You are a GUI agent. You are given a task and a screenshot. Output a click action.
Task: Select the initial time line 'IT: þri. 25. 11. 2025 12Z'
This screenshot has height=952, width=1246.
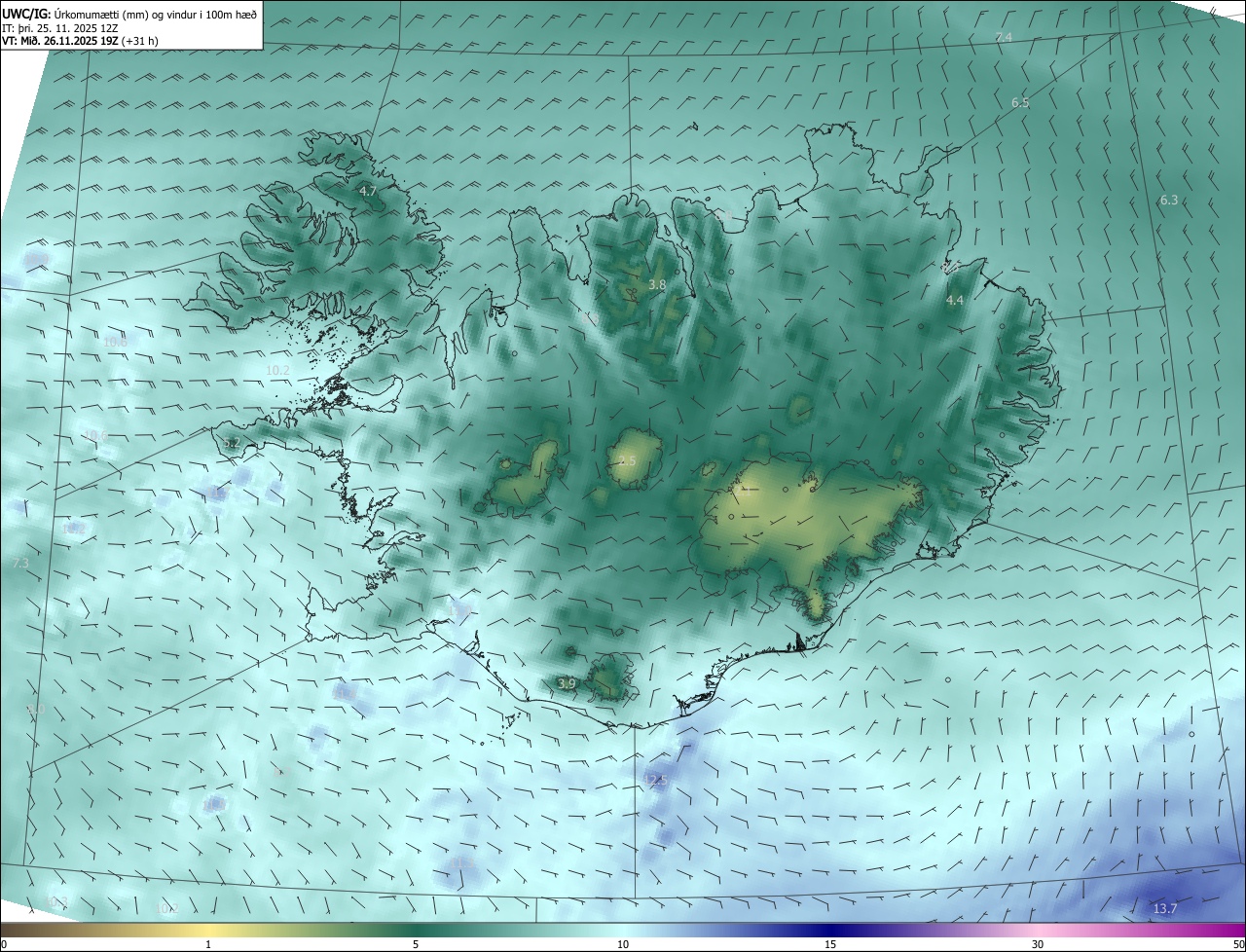click(x=60, y=28)
